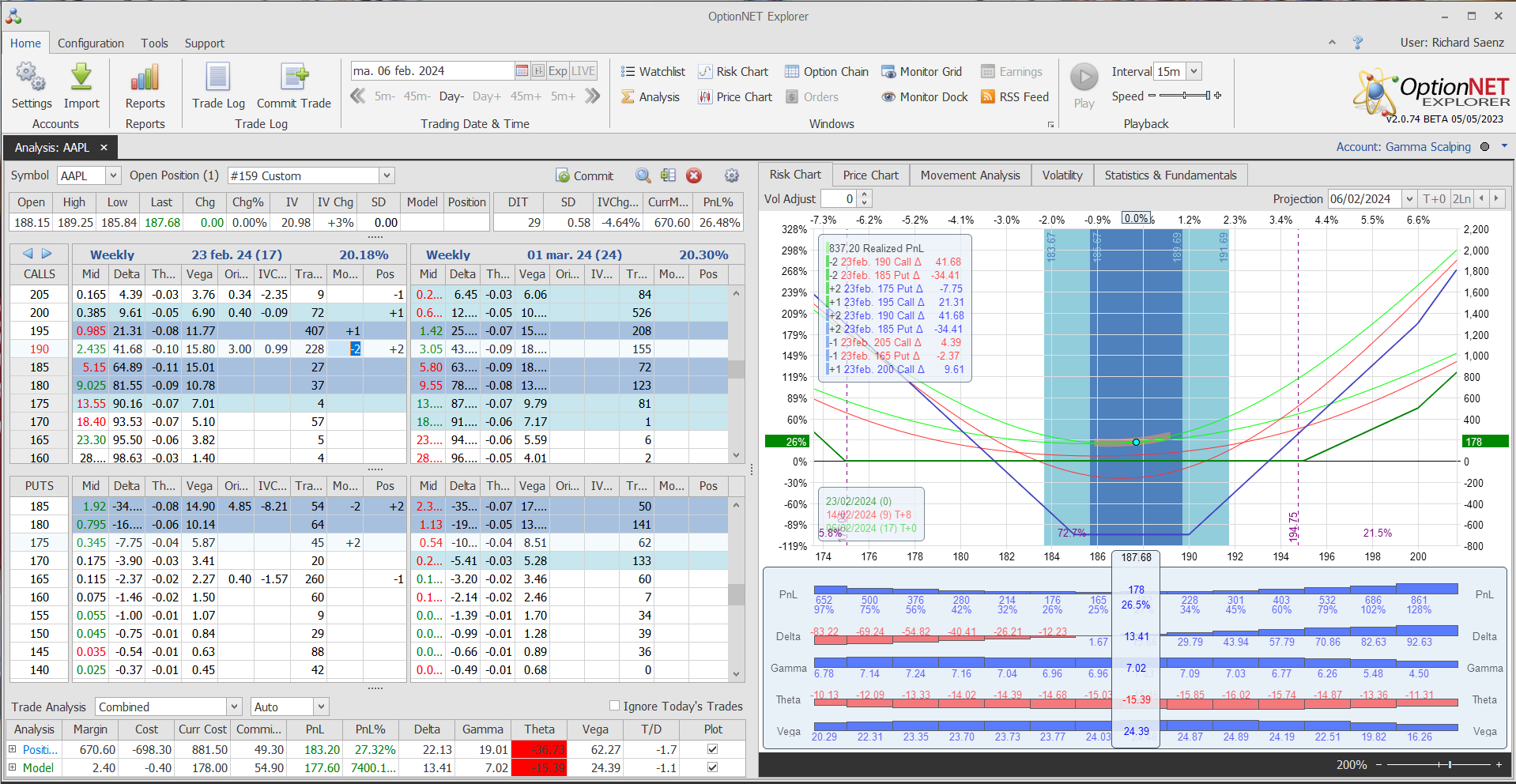1516x784 pixels.
Task: Click the trading date input field
Action: pyautogui.click(x=432, y=71)
